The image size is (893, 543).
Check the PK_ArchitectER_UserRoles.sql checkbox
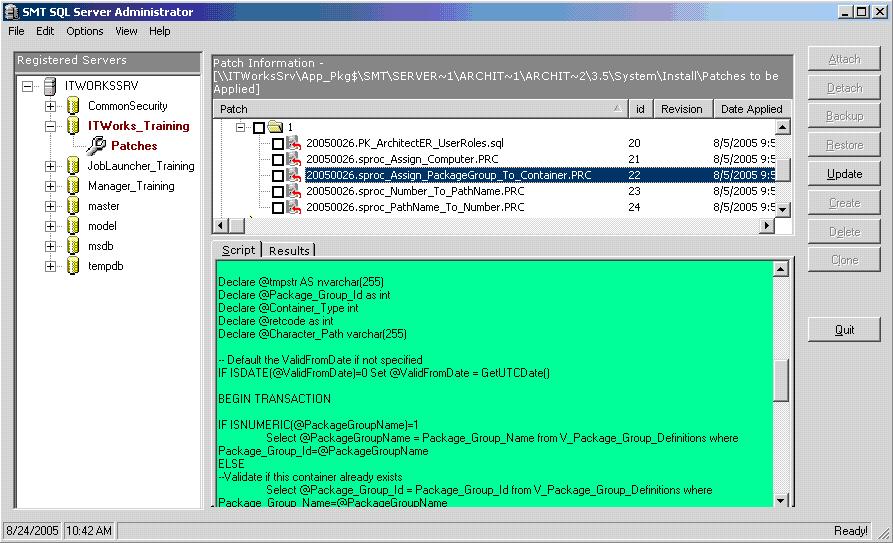click(278, 144)
